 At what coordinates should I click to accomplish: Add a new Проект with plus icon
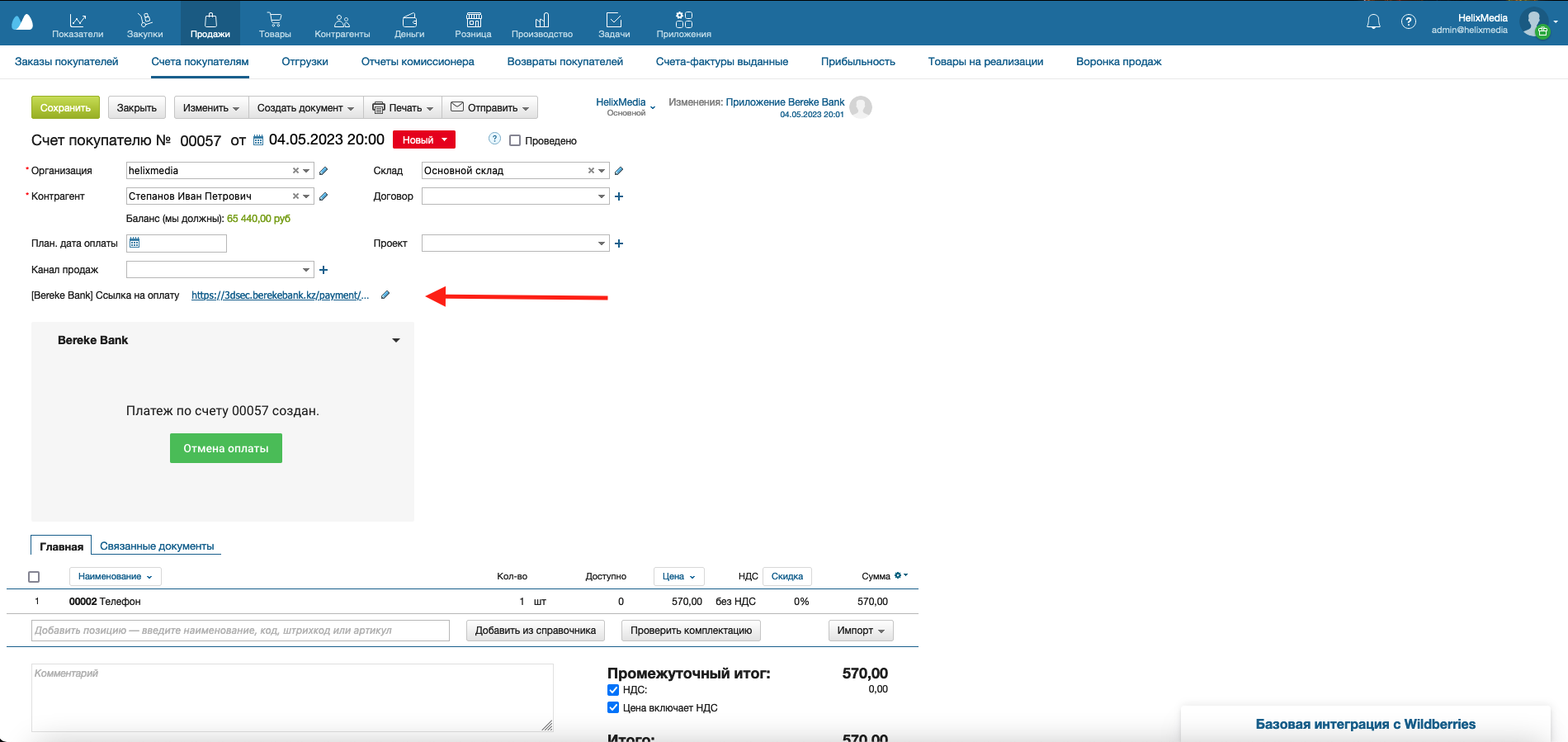[x=619, y=243]
